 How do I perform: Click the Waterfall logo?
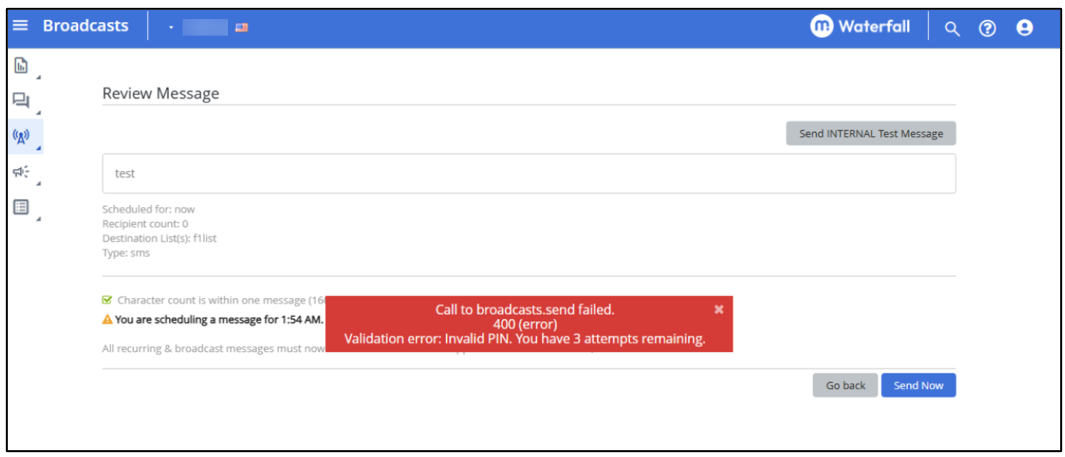pos(860,27)
